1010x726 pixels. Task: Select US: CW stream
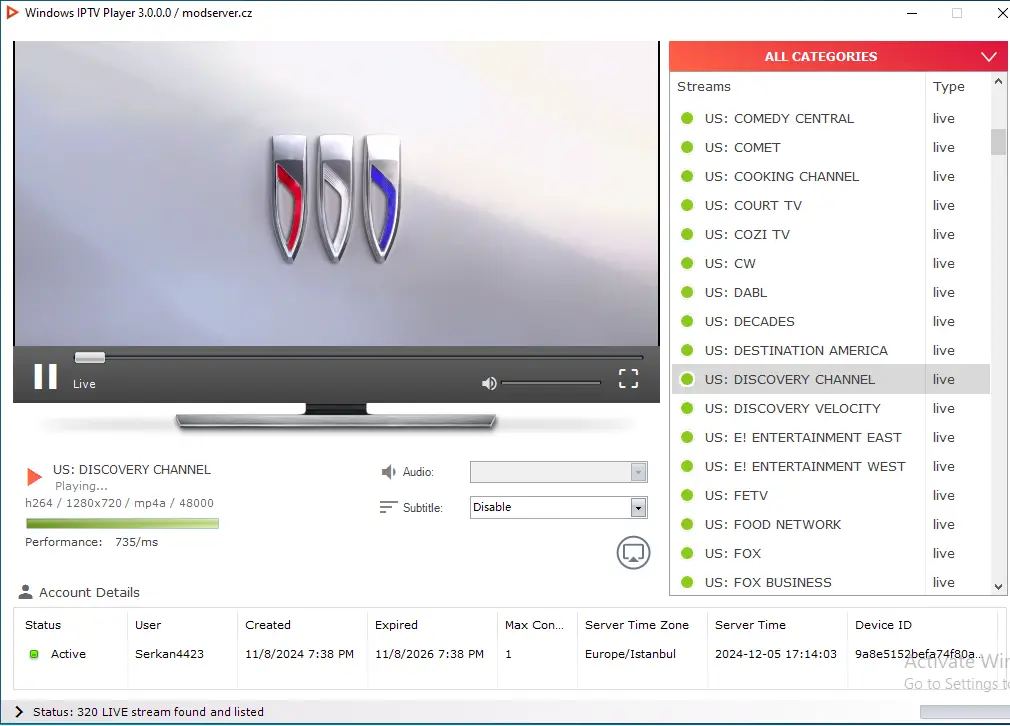click(x=830, y=263)
